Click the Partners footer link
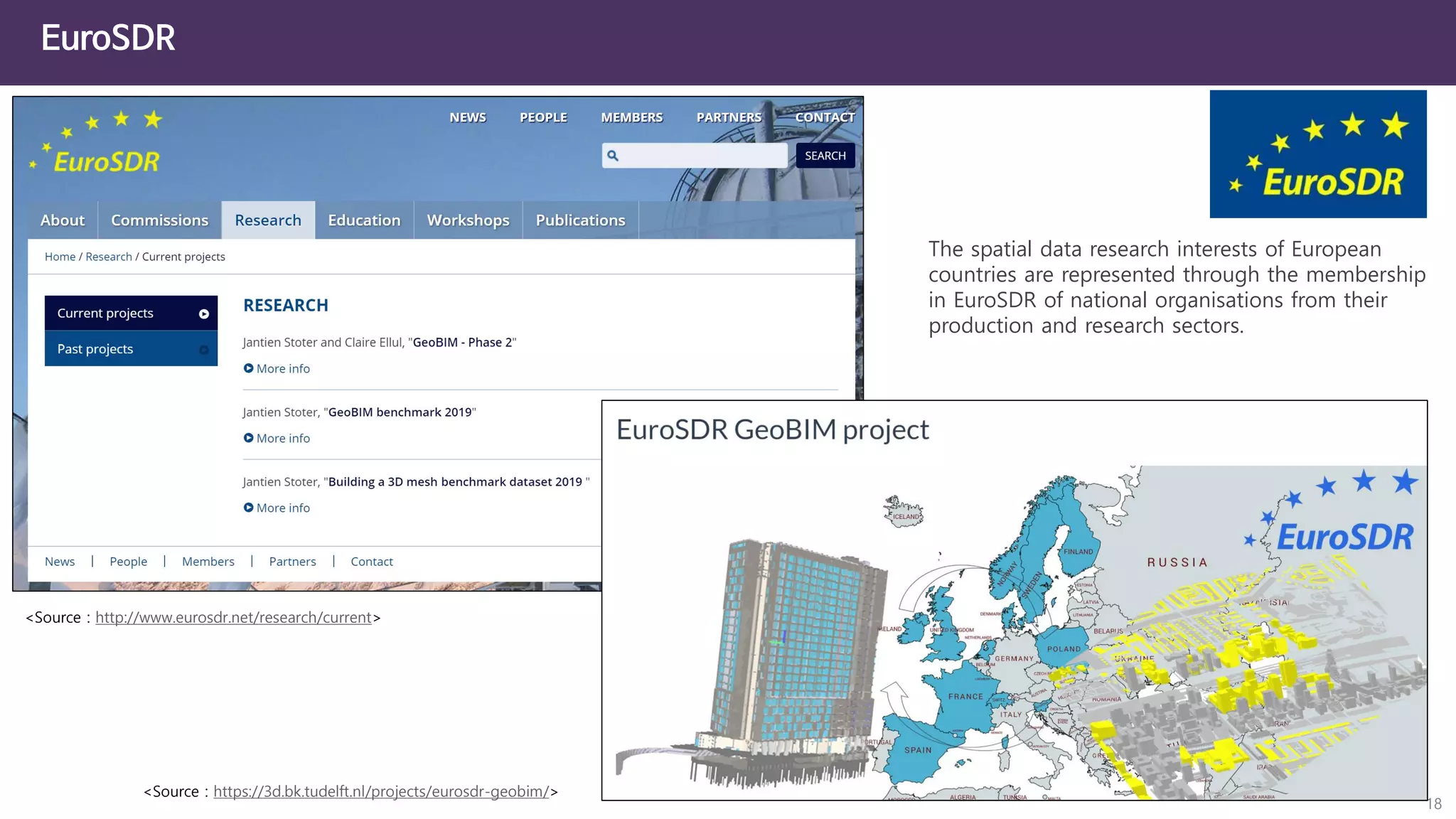Screen dimensions: 1456x819 coord(292,562)
